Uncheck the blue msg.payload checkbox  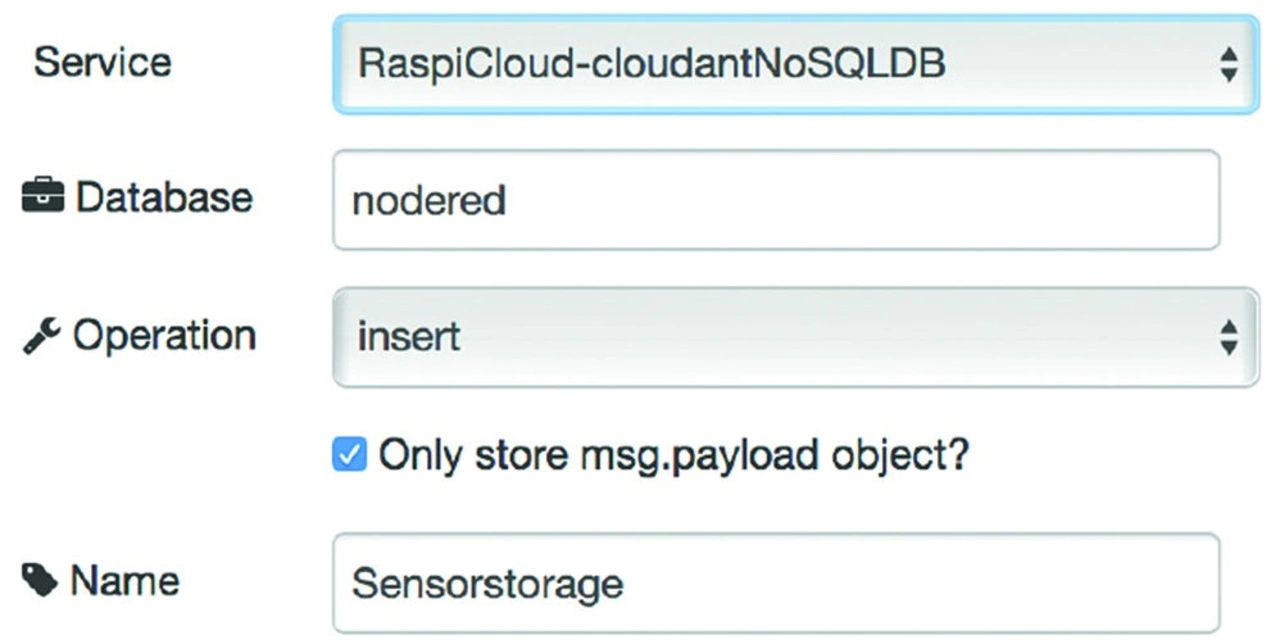349,455
